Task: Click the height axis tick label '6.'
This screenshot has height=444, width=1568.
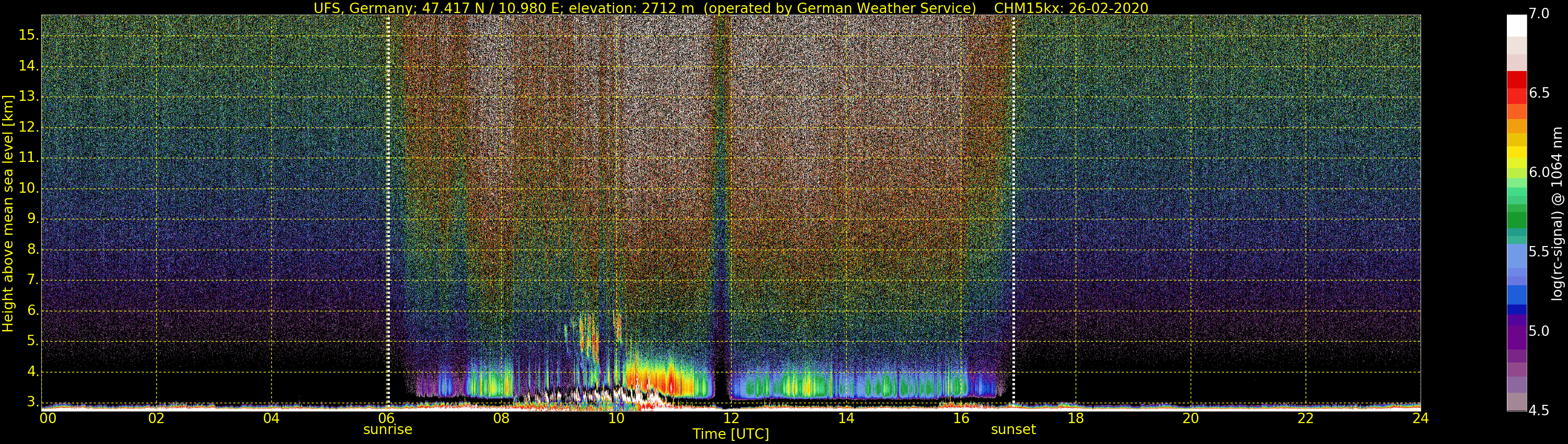Action: click(x=32, y=310)
